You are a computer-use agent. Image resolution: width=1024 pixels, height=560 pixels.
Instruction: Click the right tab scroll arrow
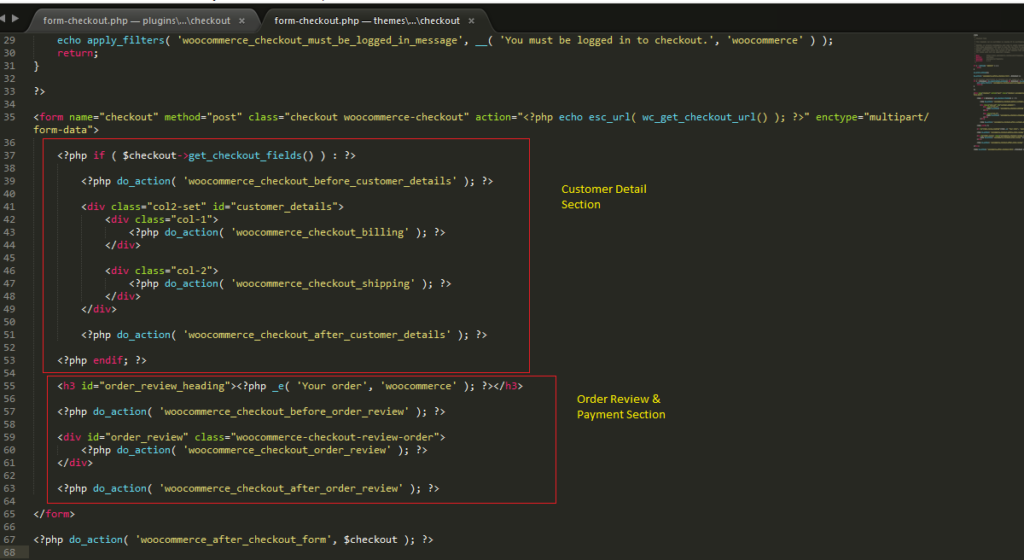click(x=15, y=19)
